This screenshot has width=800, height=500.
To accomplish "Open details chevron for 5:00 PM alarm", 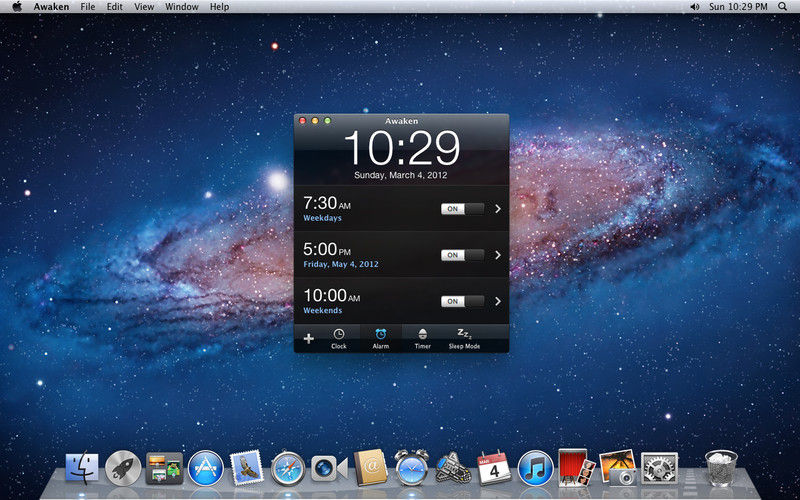I will click(x=498, y=255).
